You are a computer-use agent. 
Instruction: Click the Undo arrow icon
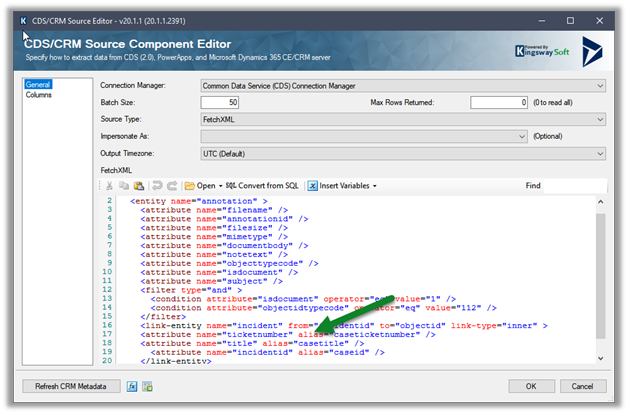(x=155, y=185)
